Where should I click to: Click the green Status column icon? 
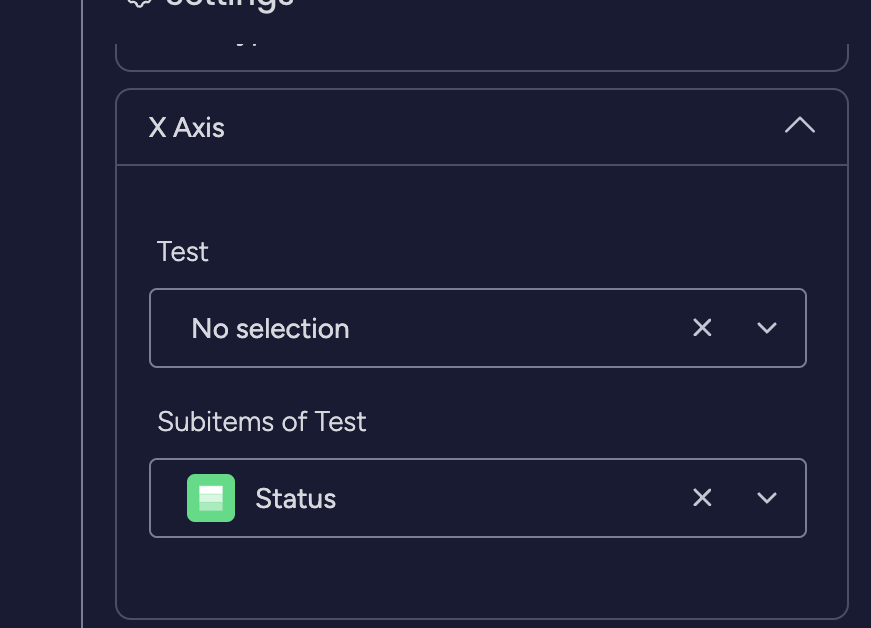211,498
